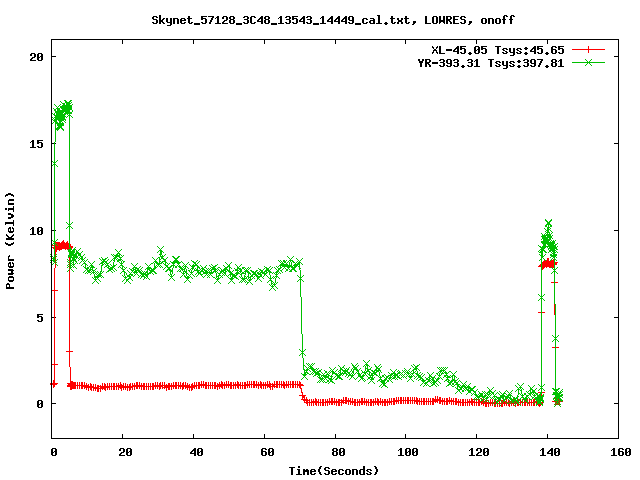Image resolution: width=640 pixels, height=480 pixels.
Task: Click the y-axis tick label 15
Action: coord(36,144)
